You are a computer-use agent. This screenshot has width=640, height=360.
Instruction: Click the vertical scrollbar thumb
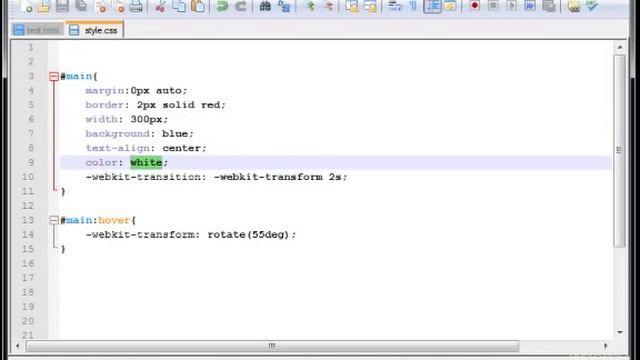(x=620, y=151)
